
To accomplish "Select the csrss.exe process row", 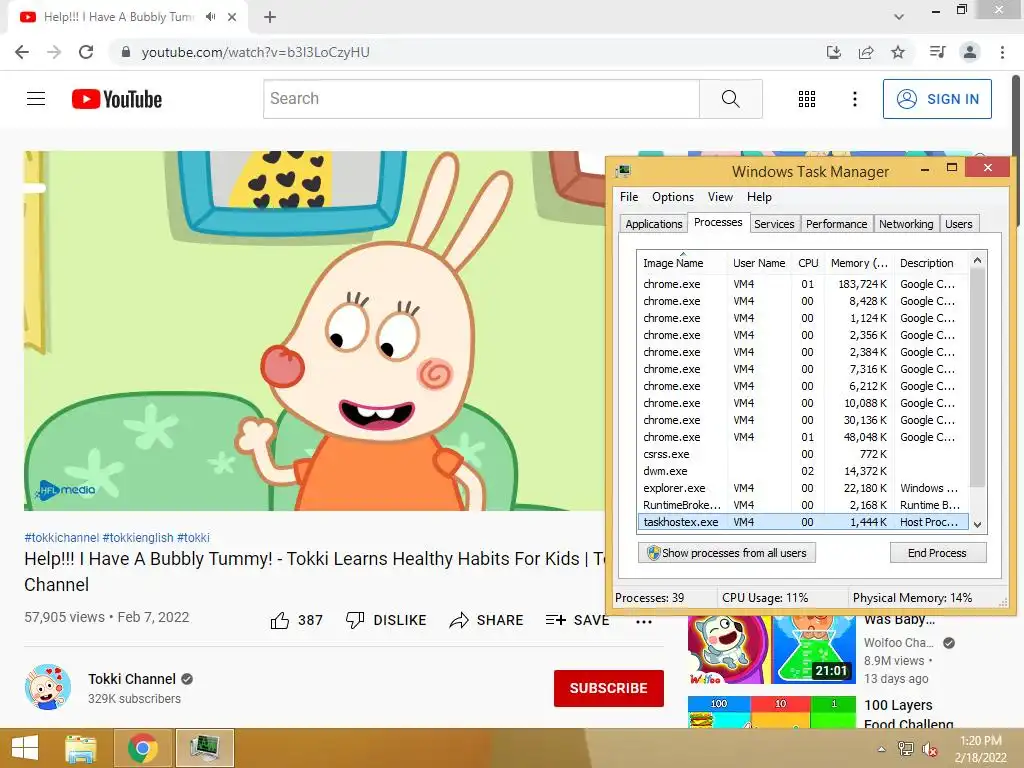I will click(803, 454).
